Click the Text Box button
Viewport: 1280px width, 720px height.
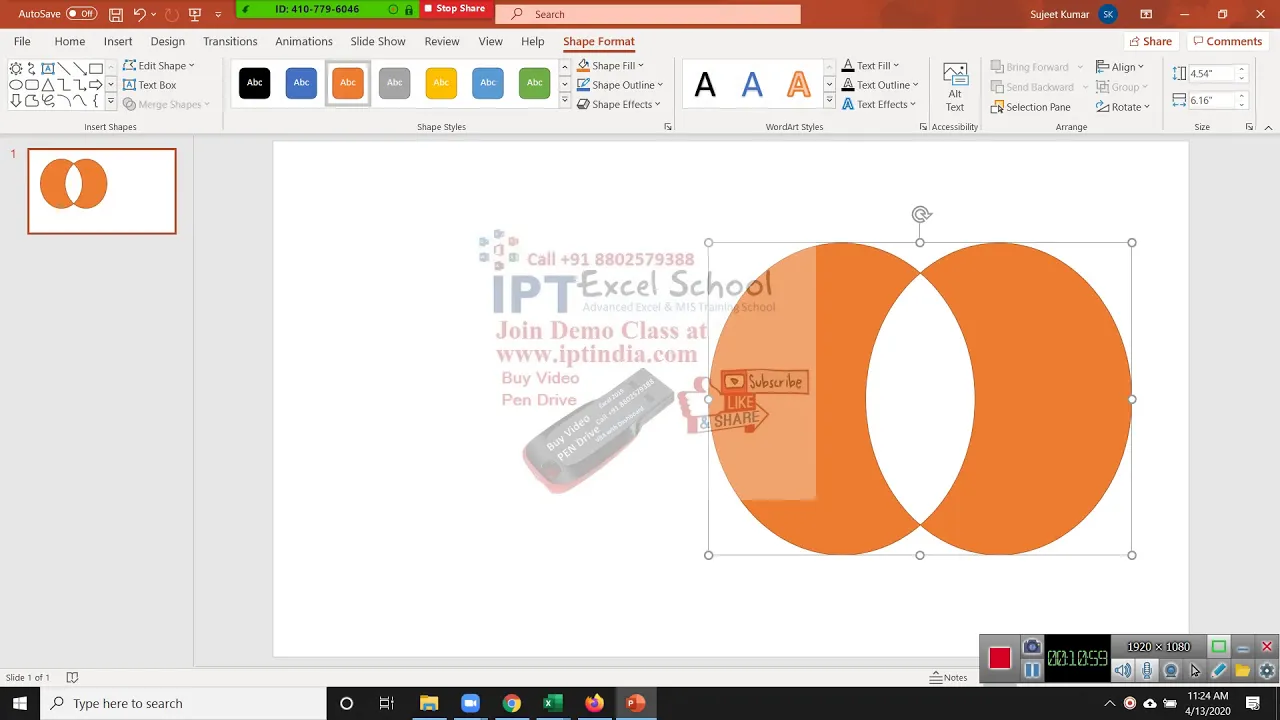pyautogui.click(x=150, y=85)
